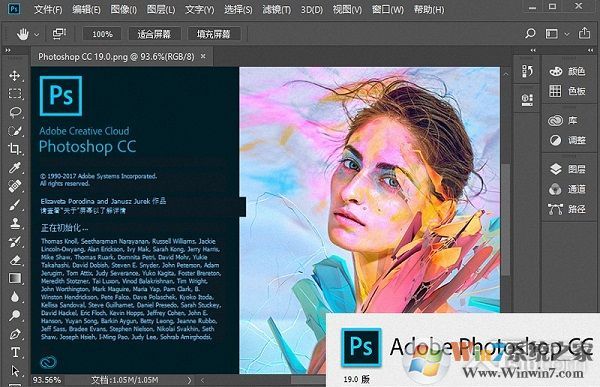This screenshot has height=387, width=600.
Task: Click the 100% zoom button
Action: coord(102,34)
